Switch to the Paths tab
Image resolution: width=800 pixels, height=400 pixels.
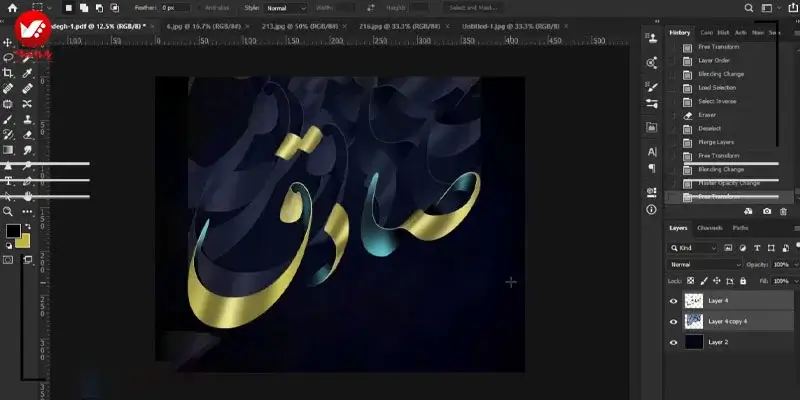click(x=740, y=228)
